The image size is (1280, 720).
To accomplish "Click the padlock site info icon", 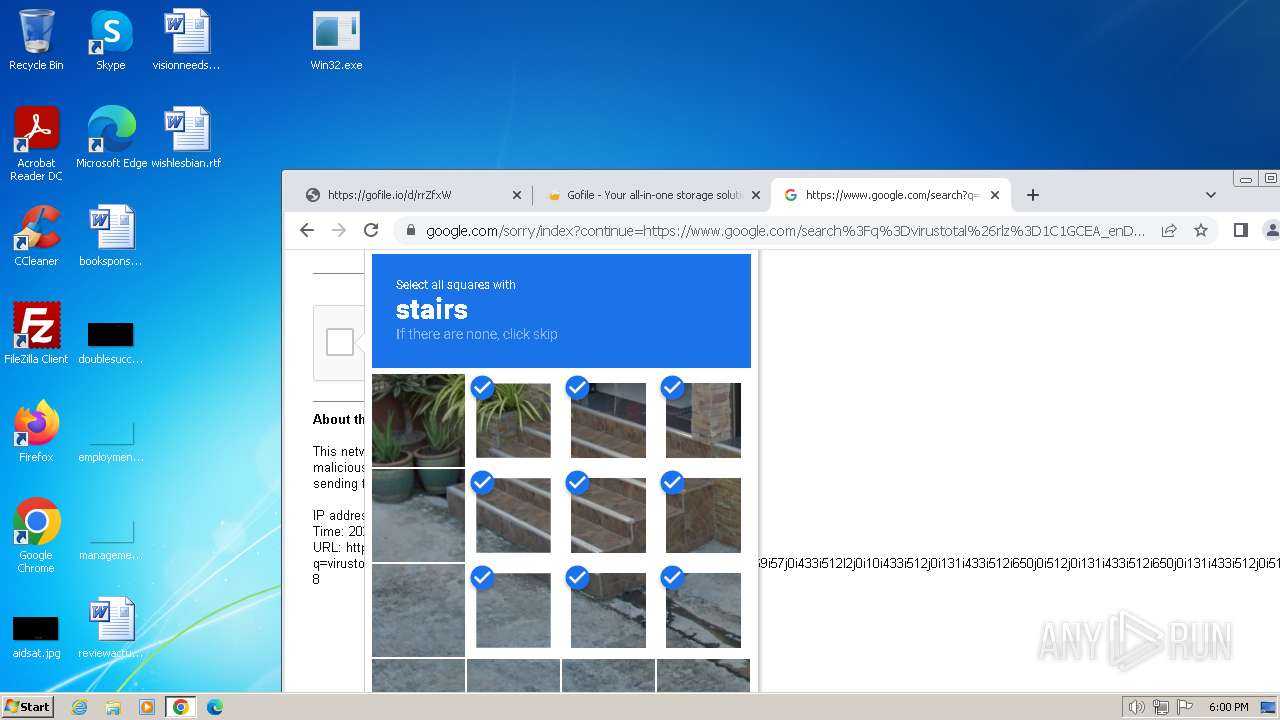I will pyautogui.click(x=410, y=230).
